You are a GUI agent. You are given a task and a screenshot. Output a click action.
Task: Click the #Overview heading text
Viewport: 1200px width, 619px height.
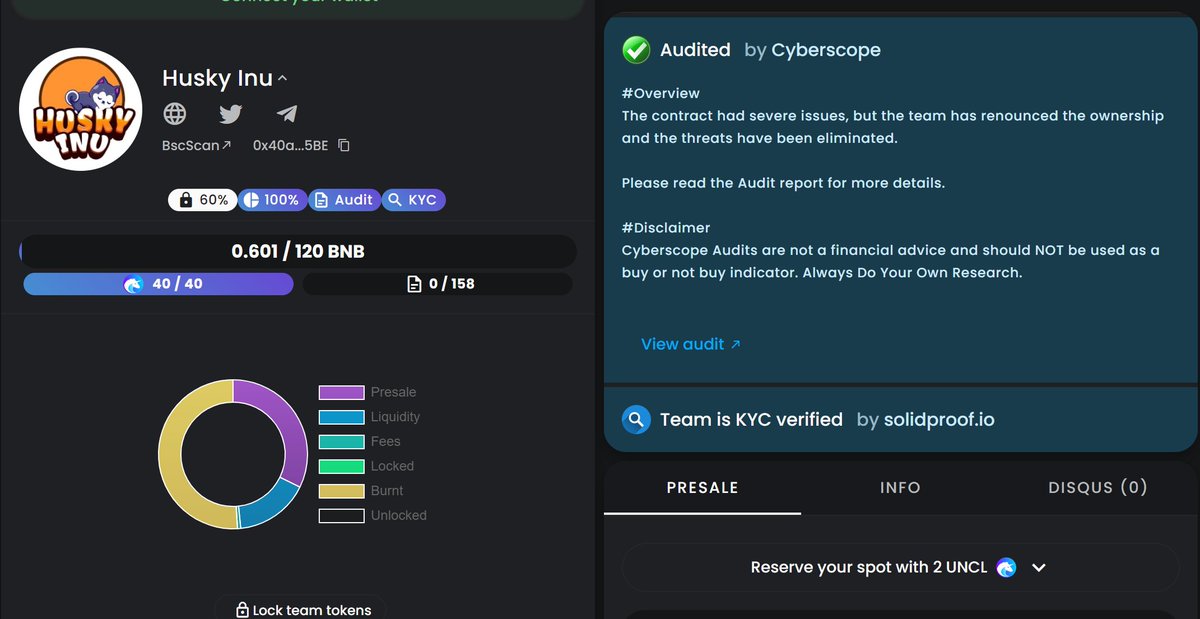[x=661, y=94]
